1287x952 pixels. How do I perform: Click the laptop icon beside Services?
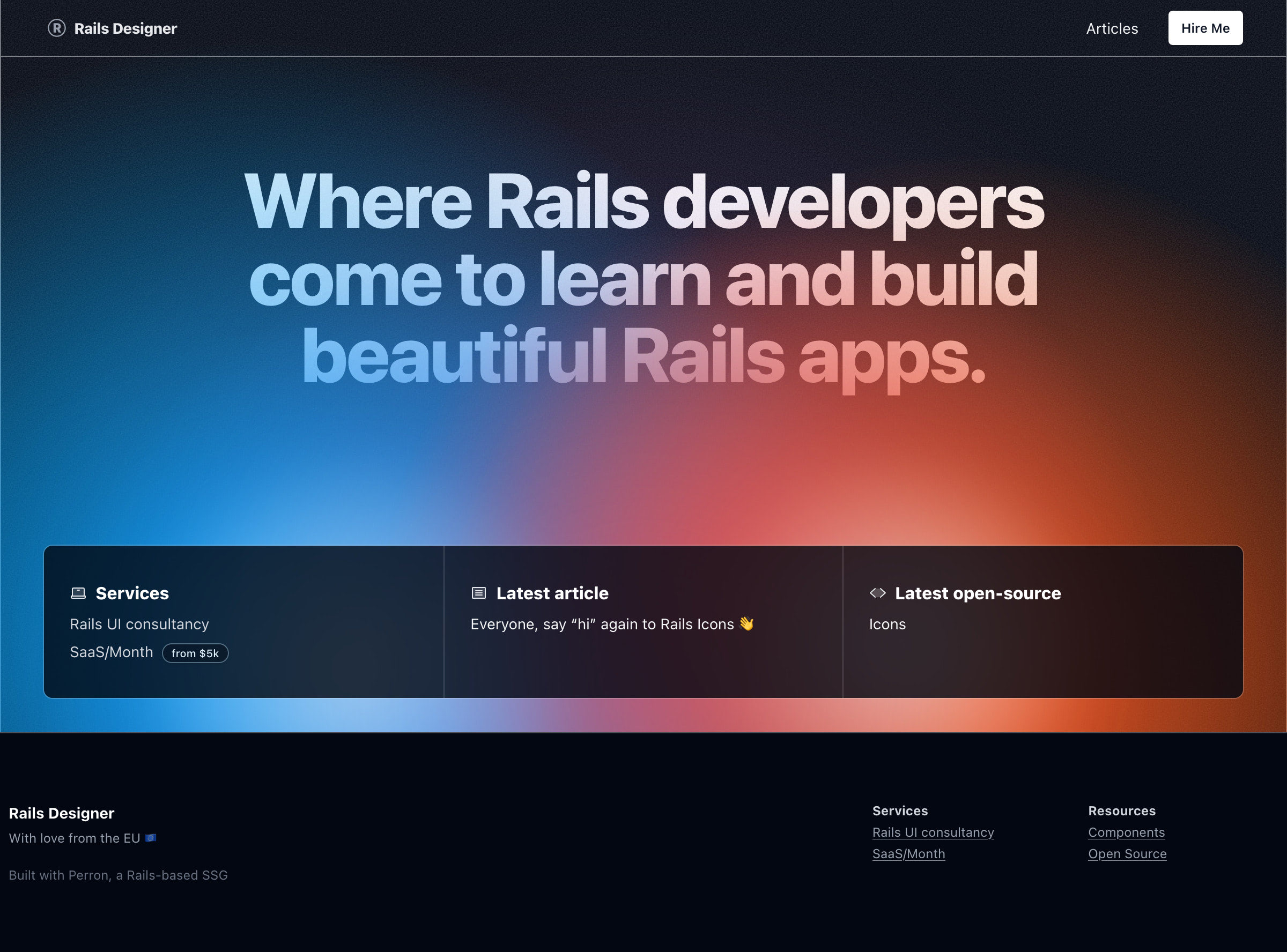pos(78,593)
